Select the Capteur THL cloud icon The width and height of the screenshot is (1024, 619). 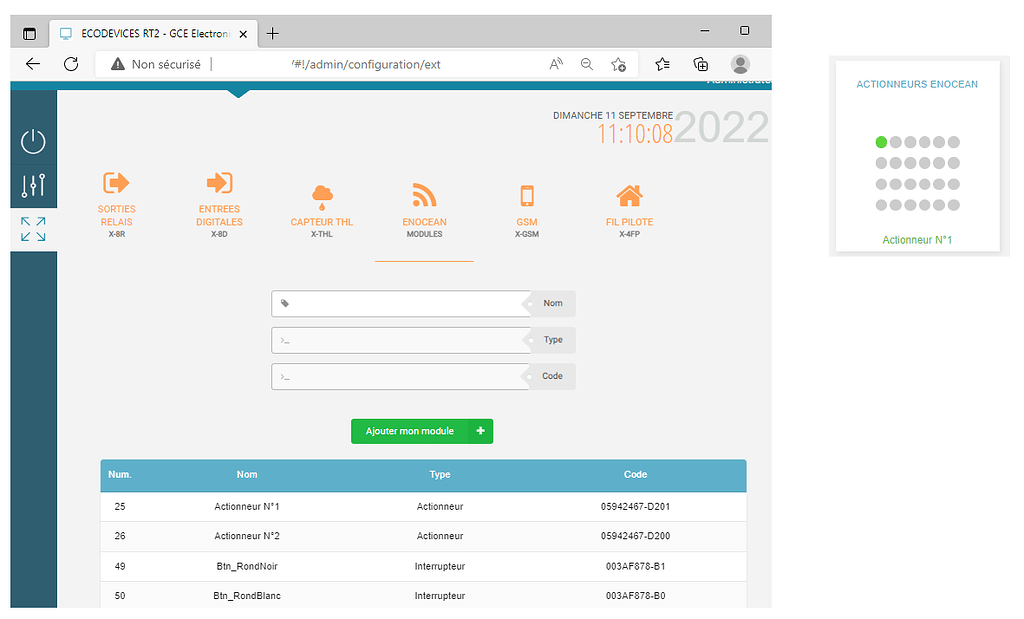tap(322, 193)
